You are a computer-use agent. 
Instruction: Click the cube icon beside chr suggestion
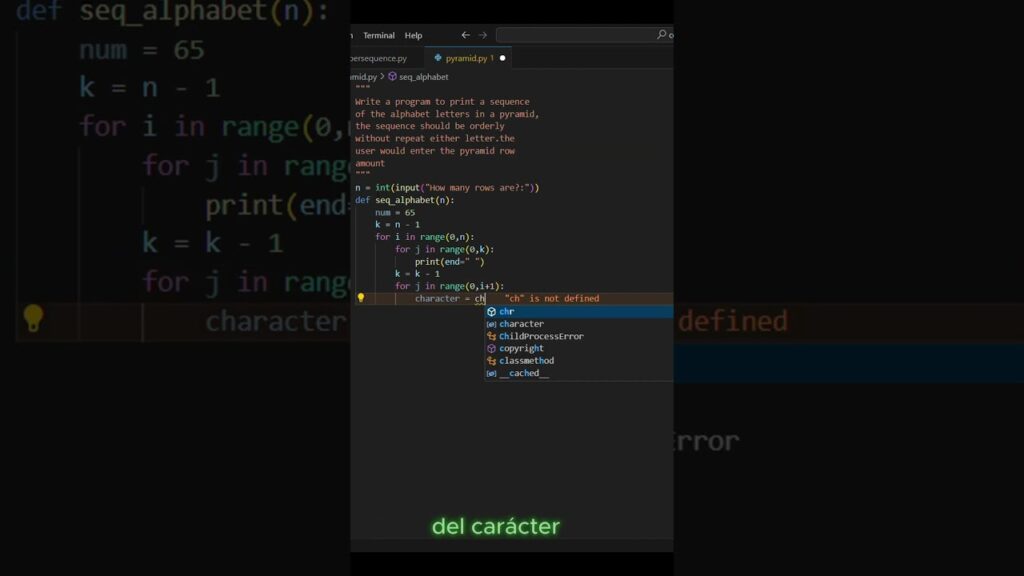[x=491, y=312]
